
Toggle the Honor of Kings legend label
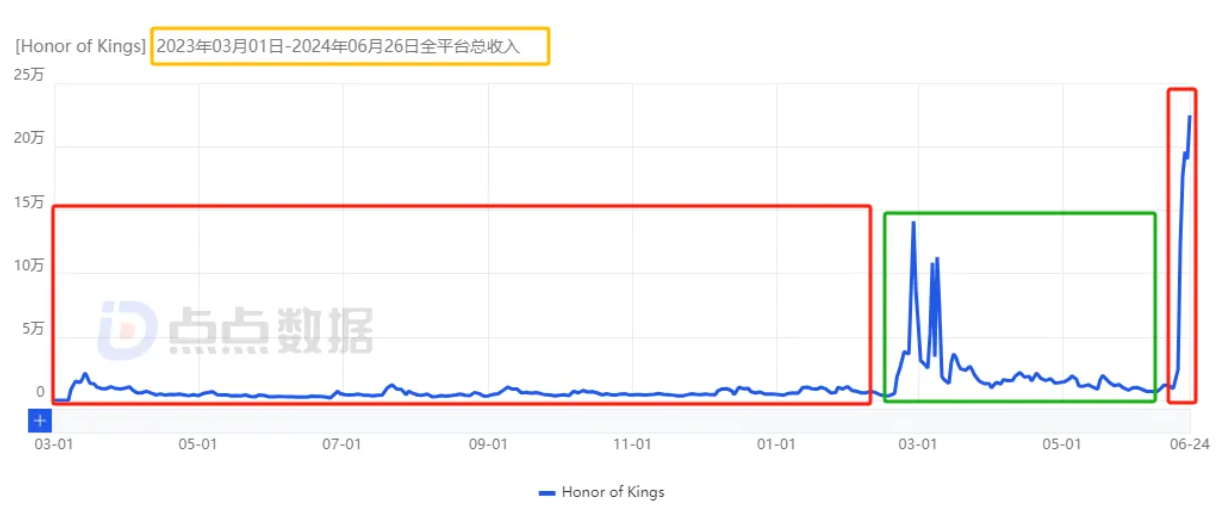pos(612,492)
